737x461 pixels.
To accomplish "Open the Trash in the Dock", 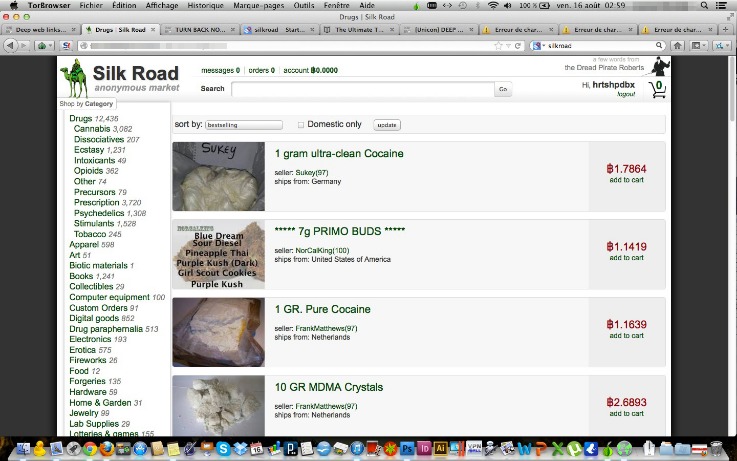I will [716, 449].
